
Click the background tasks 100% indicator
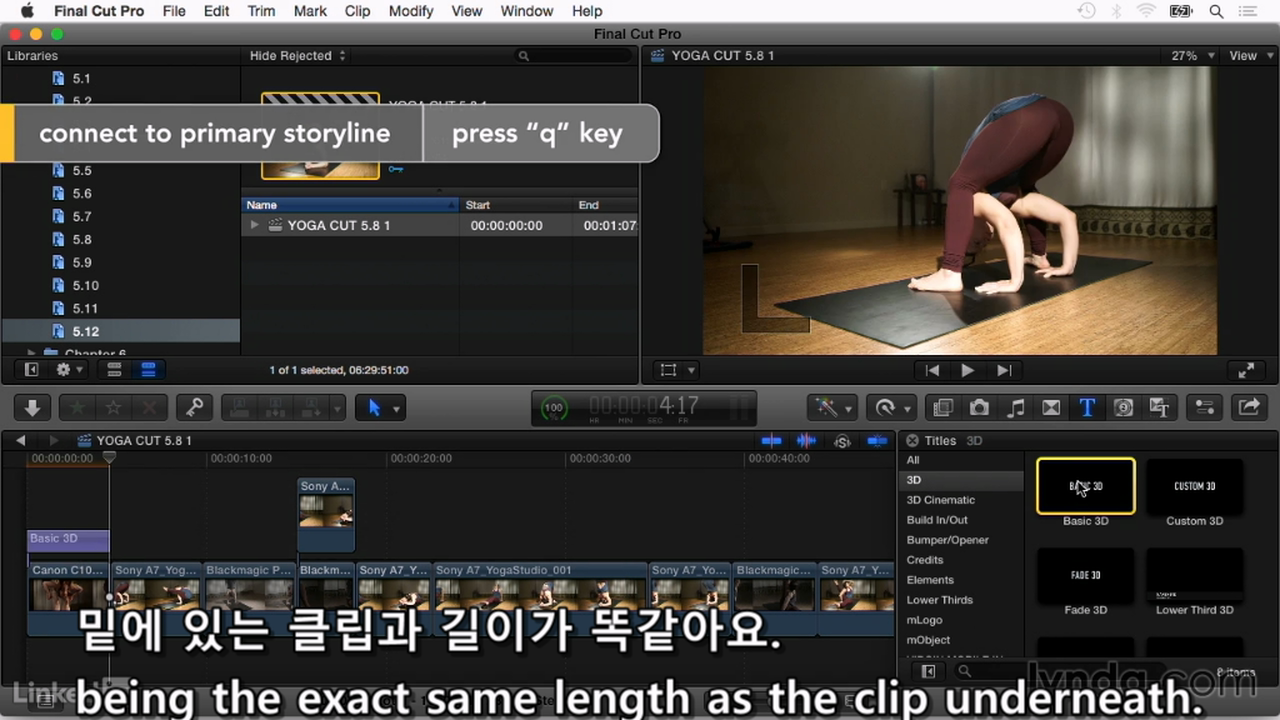553,408
